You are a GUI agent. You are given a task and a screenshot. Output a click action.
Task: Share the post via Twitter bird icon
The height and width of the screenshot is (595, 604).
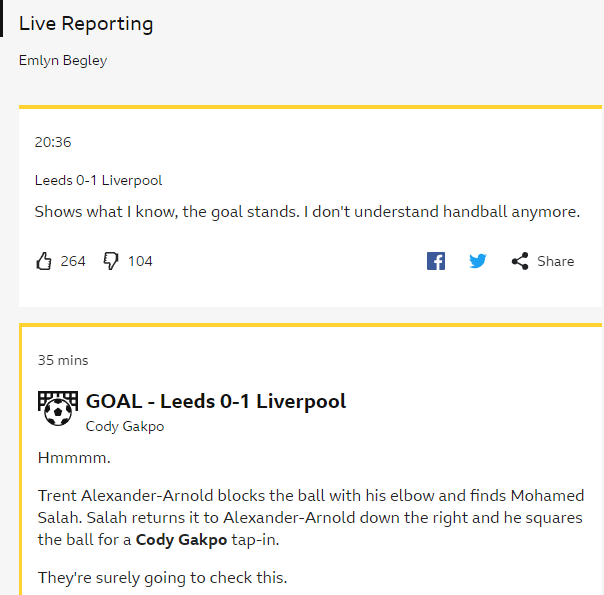click(x=478, y=261)
